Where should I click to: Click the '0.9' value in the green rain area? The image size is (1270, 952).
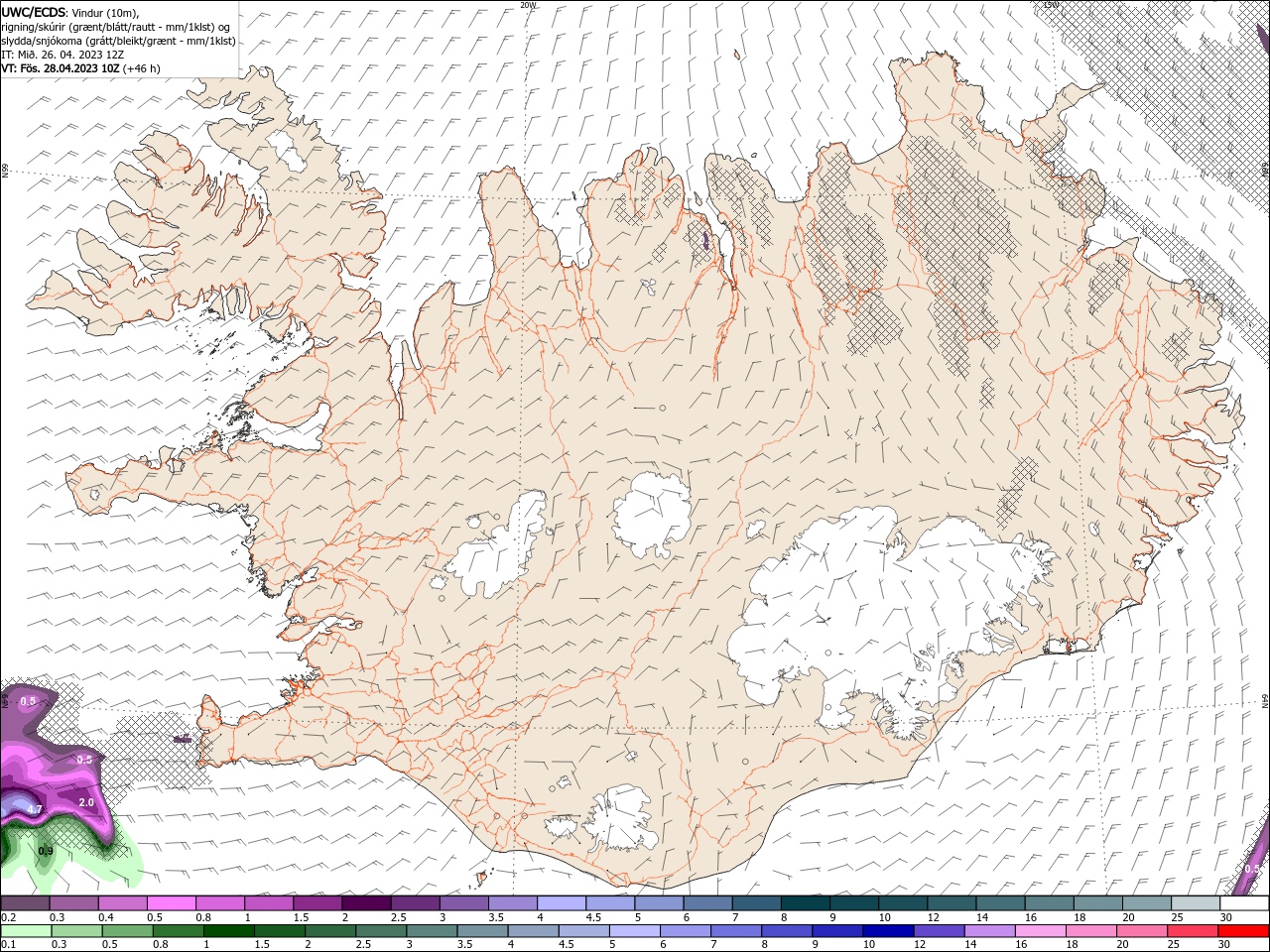pos(46,851)
